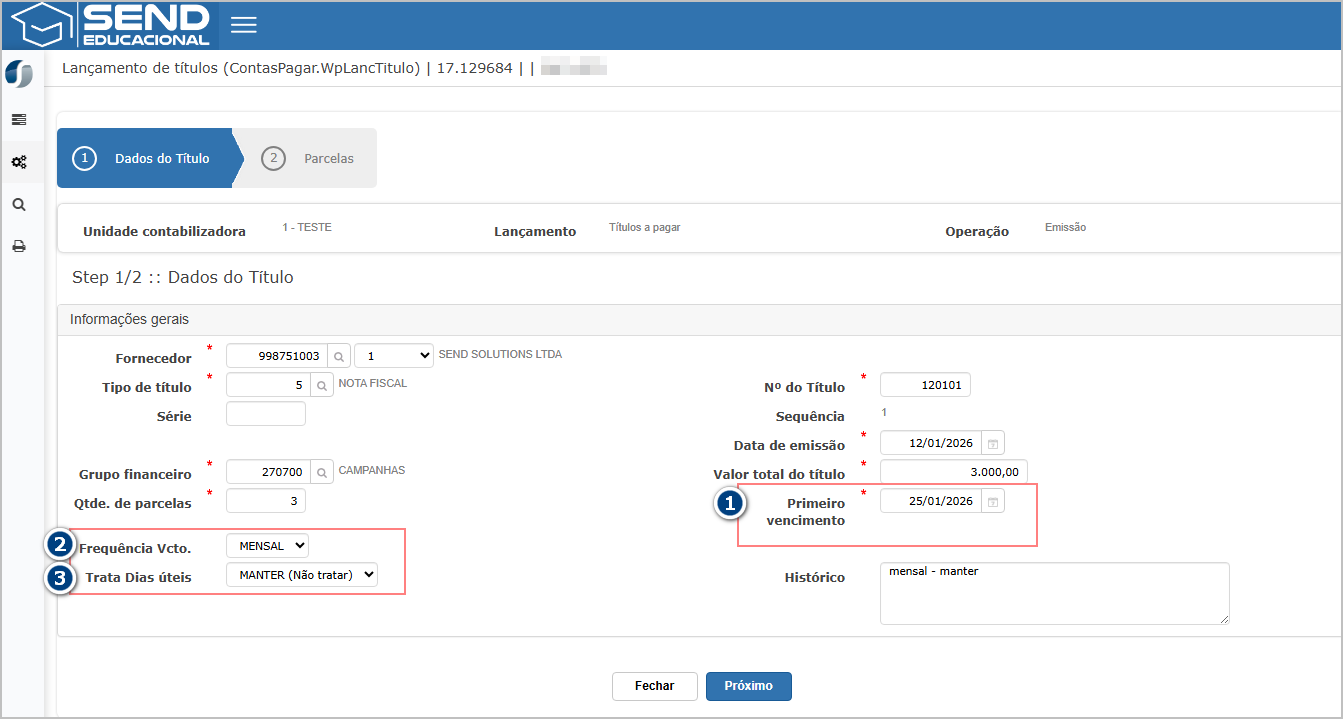Switch to the Parcelas step tab

click(310, 159)
